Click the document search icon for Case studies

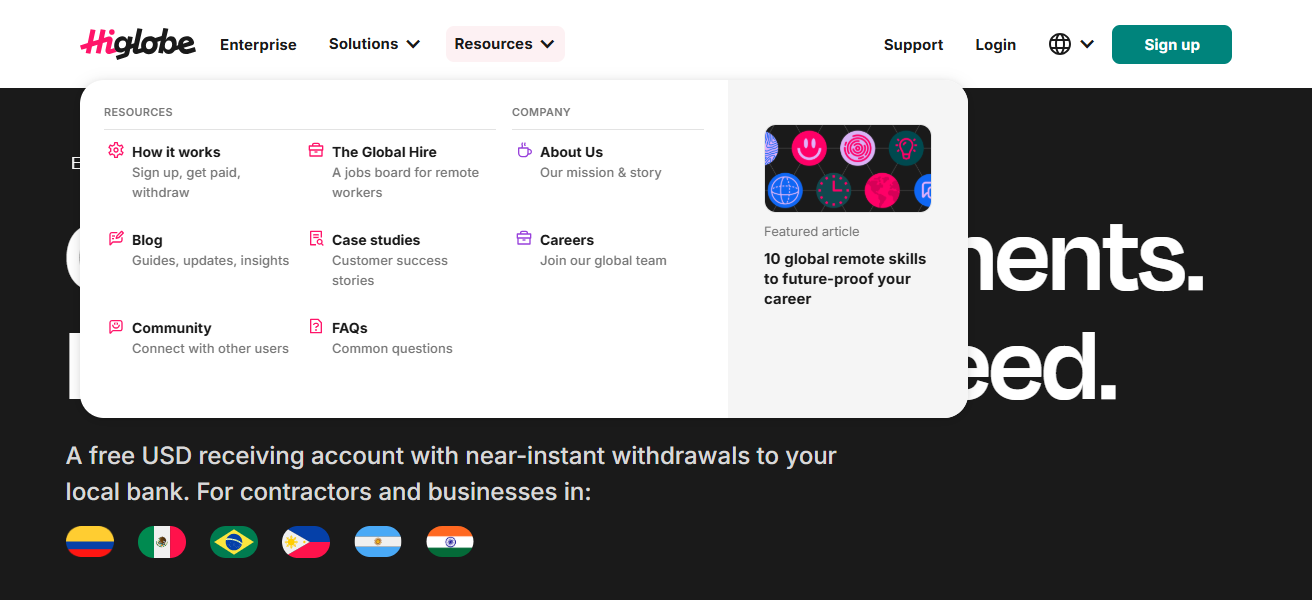click(316, 239)
